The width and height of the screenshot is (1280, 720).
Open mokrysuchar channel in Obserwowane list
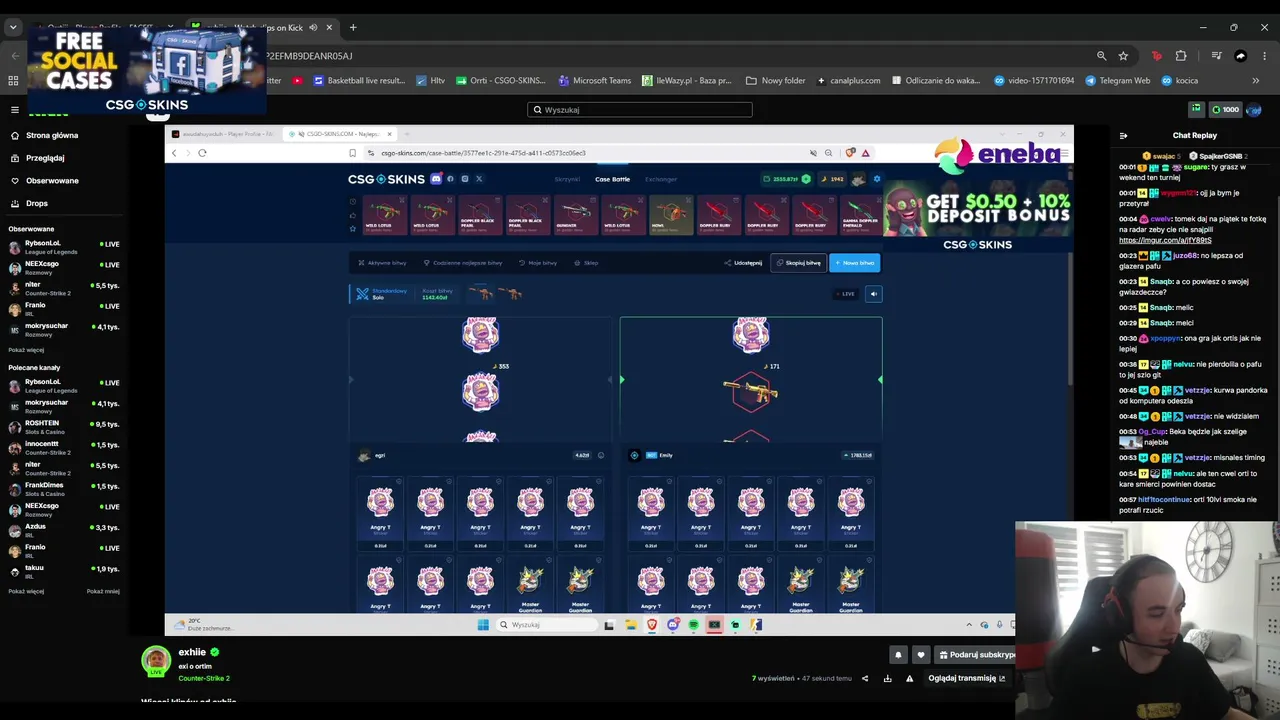point(64,328)
